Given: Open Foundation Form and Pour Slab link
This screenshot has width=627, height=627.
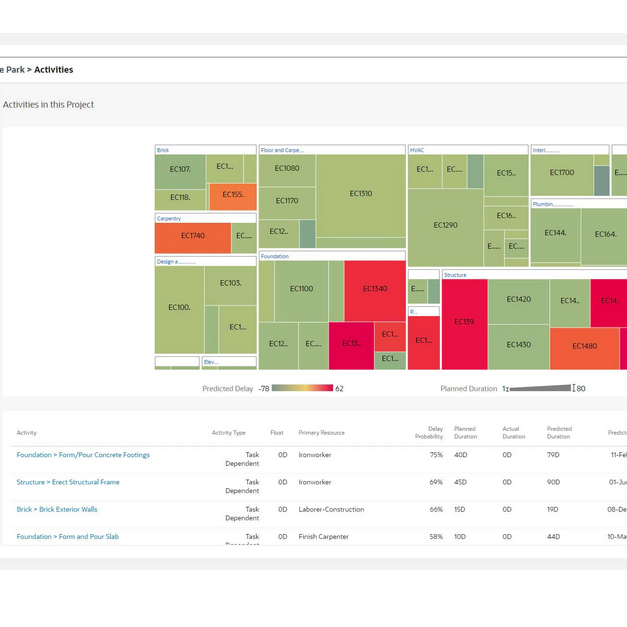Looking at the screenshot, I should [x=67, y=537].
